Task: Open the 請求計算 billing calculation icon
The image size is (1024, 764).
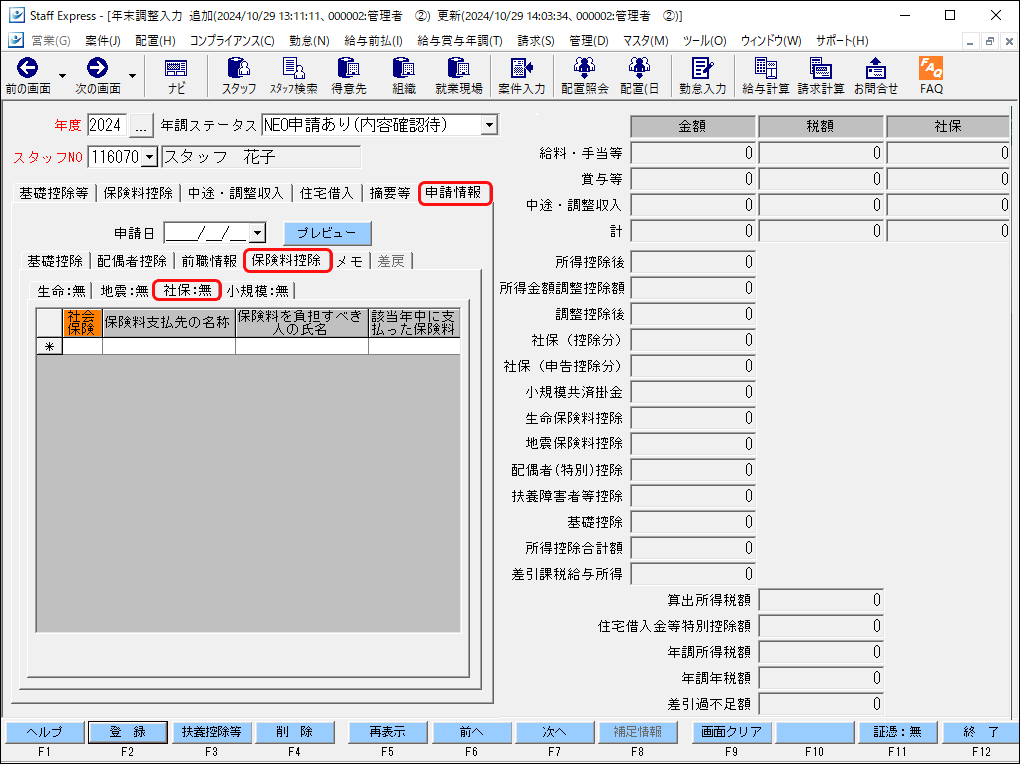Action: pyautogui.click(x=820, y=76)
